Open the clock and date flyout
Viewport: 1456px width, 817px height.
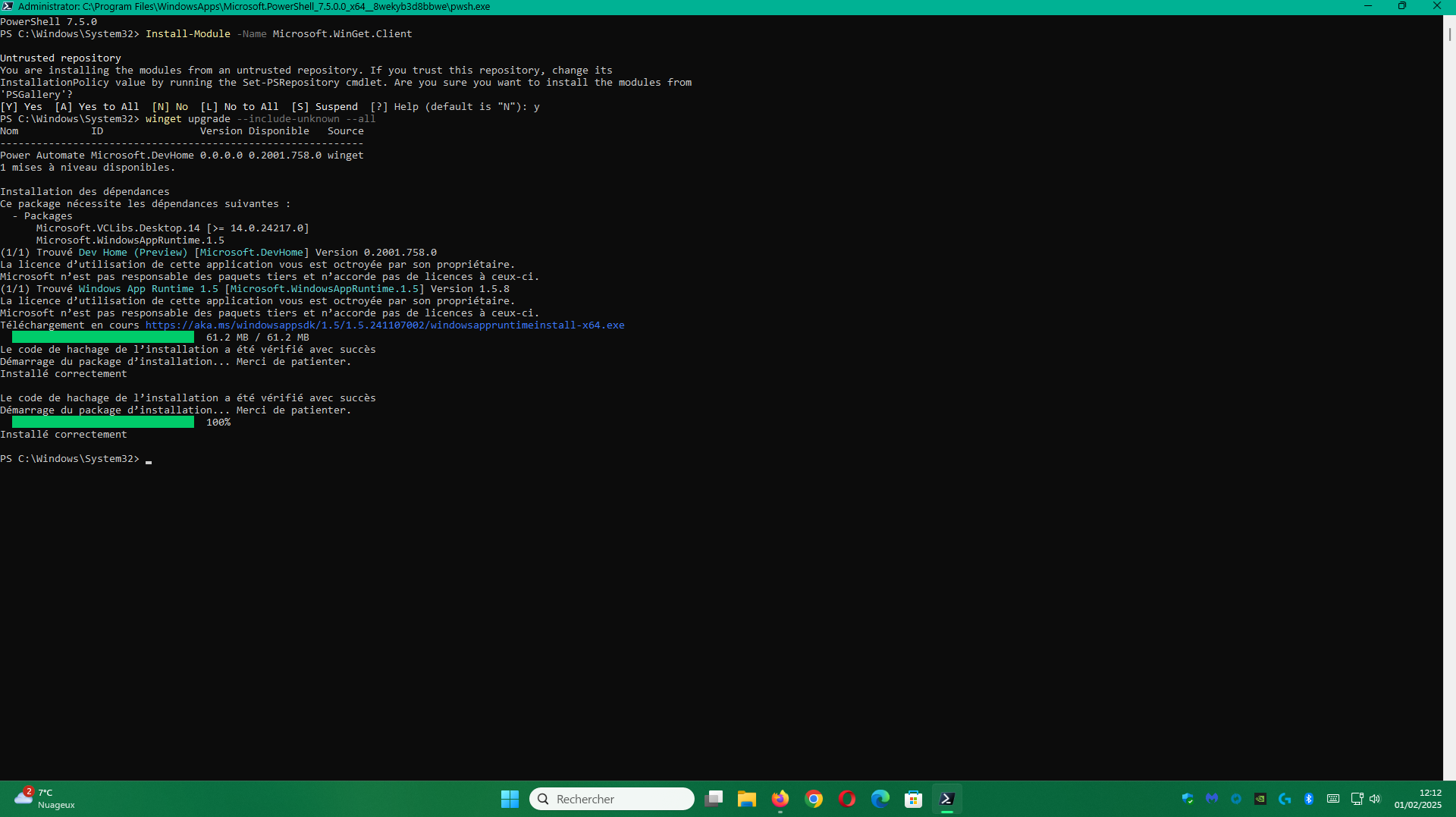(x=1417, y=799)
